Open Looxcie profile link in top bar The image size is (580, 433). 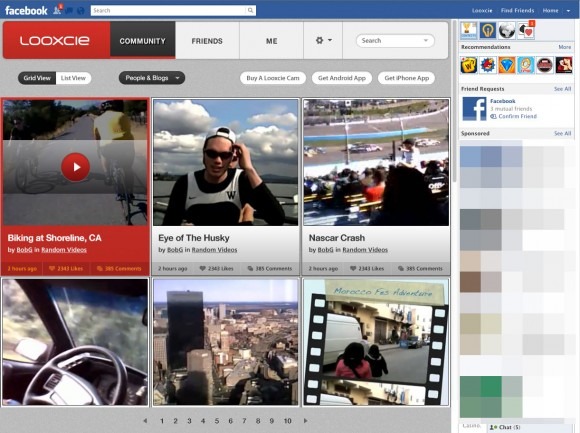coord(482,10)
